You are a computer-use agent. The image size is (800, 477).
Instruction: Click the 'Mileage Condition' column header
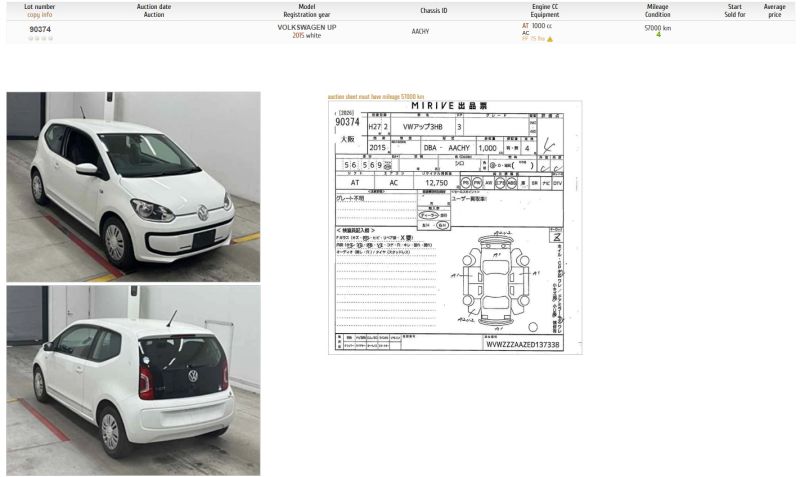[657, 11]
